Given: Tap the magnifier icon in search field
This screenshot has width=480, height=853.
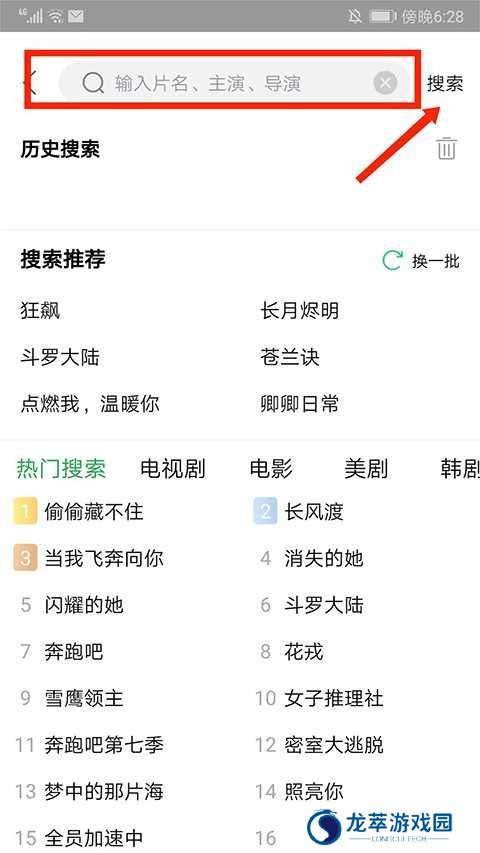Looking at the screenshot, I should coord(93,83).
